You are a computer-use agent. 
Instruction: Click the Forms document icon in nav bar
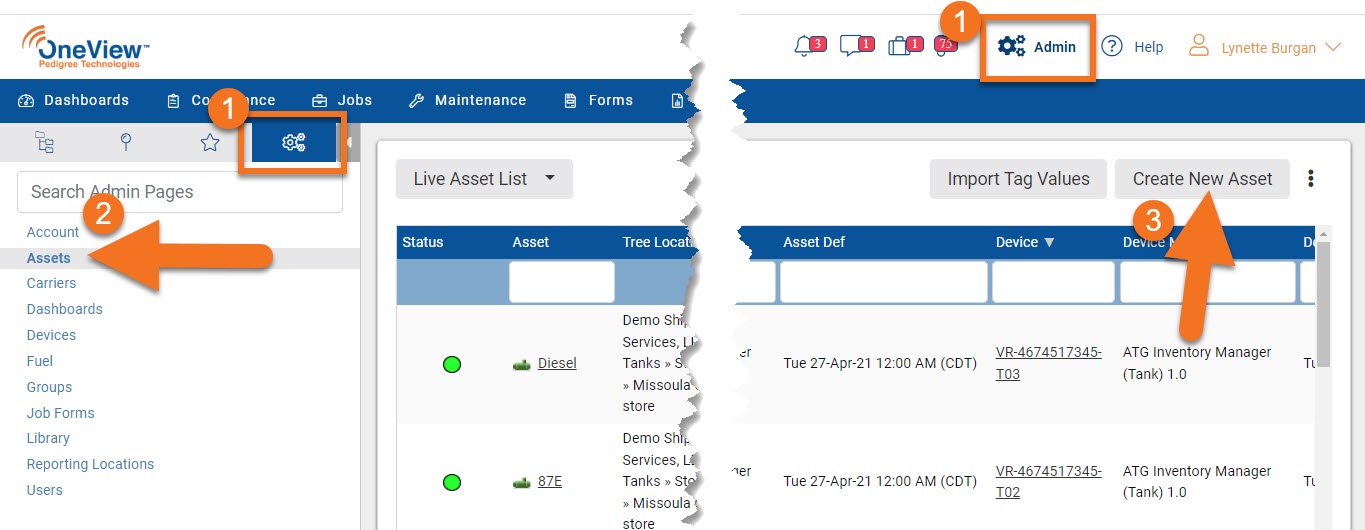coord(570,101)
